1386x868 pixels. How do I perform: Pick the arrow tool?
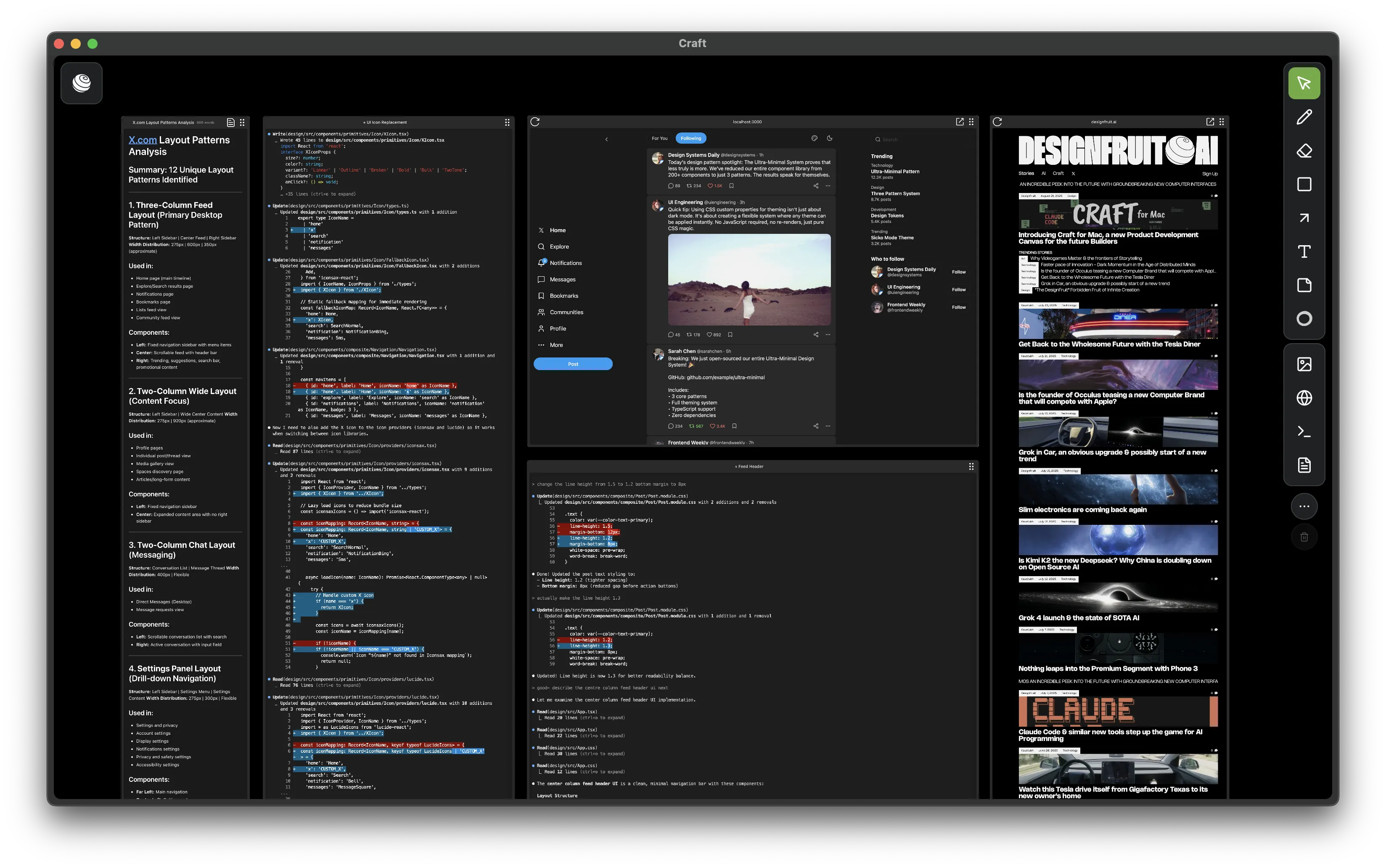pyautogui.click(x=1304, y=217)
